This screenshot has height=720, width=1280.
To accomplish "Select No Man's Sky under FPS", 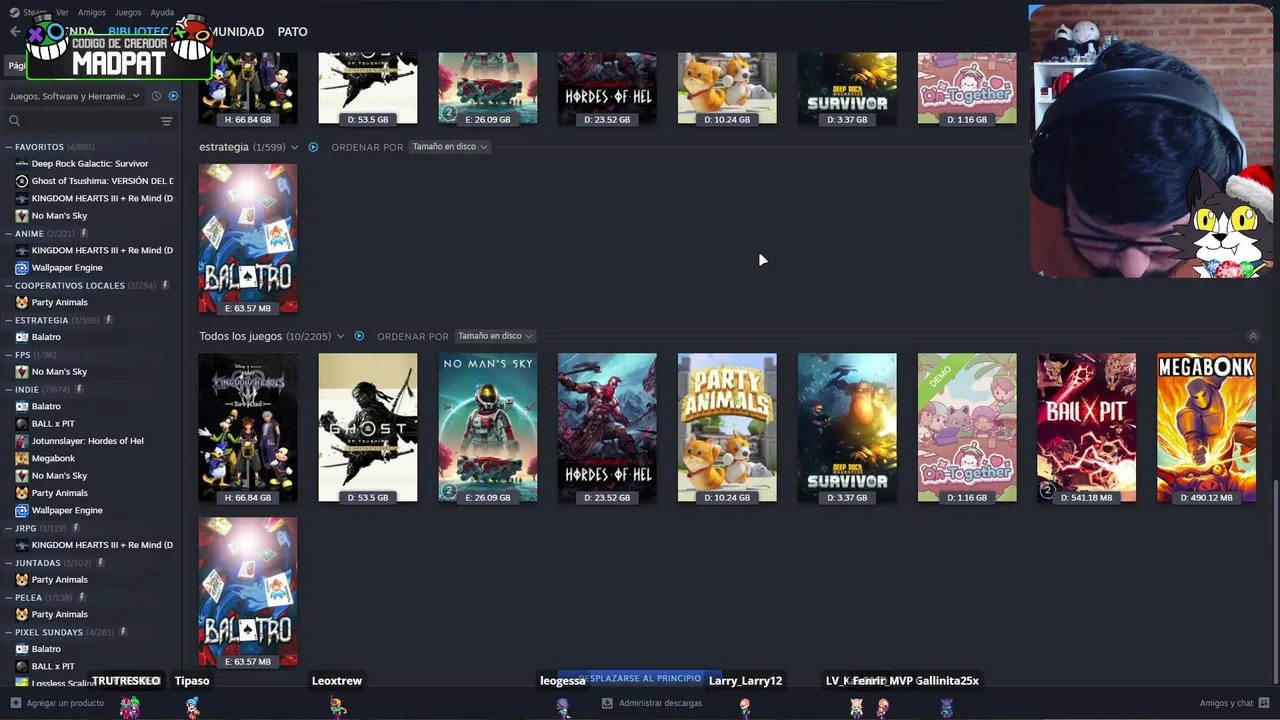I will tap(59, 372).
